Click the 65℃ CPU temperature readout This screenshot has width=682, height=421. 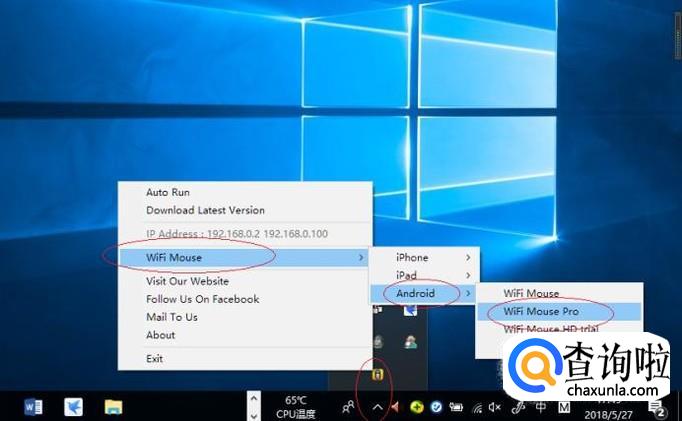pos(296,407)
